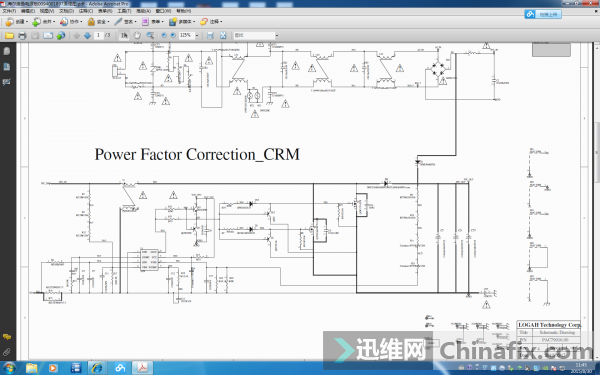
Task: Open the Attachments paperclip panel
Action: point(7,352)
